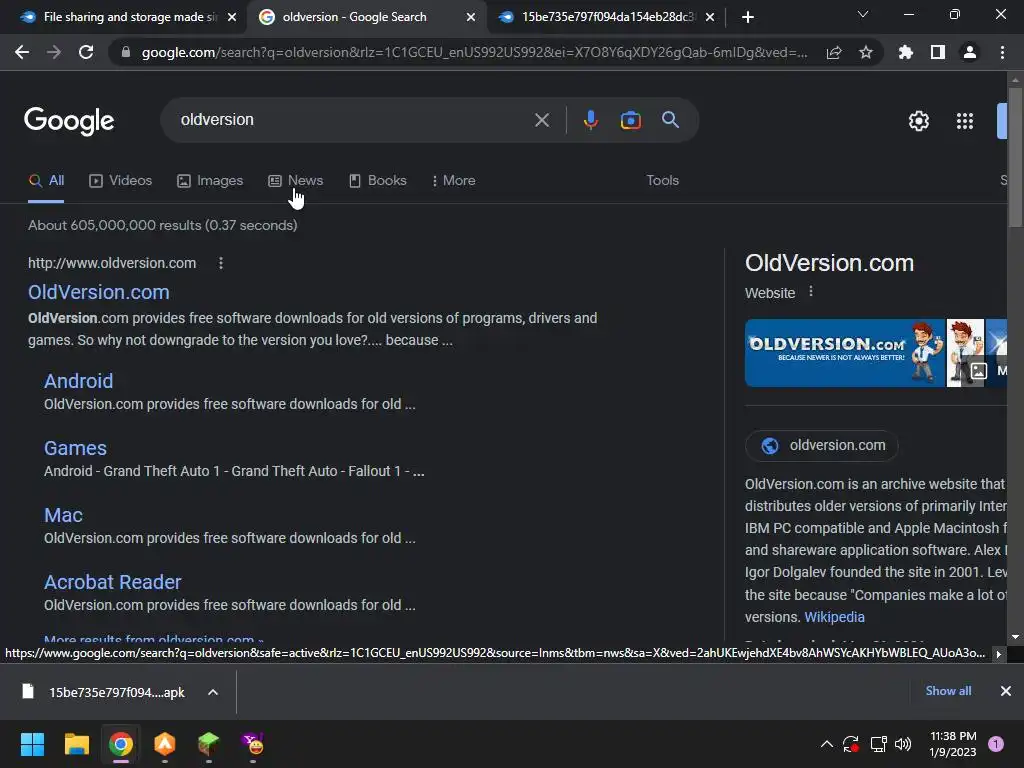Open the Acrobat Reader sitelink
The width and height of the screenshot is (1024, 768).
pyautogui.click(x=112, y=583)
